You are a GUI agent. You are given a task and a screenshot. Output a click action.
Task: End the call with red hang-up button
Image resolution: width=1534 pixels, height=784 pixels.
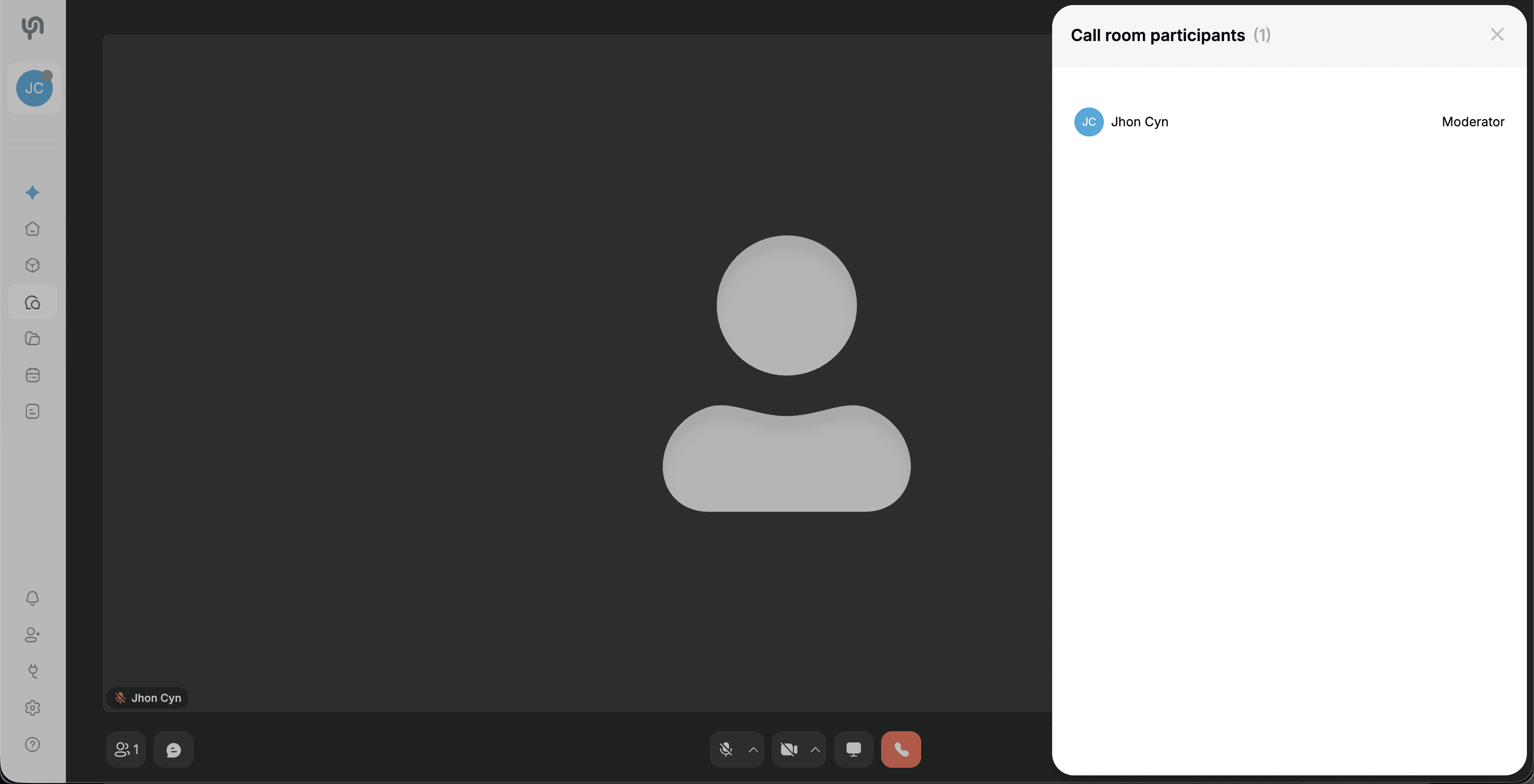click(901, 750)
